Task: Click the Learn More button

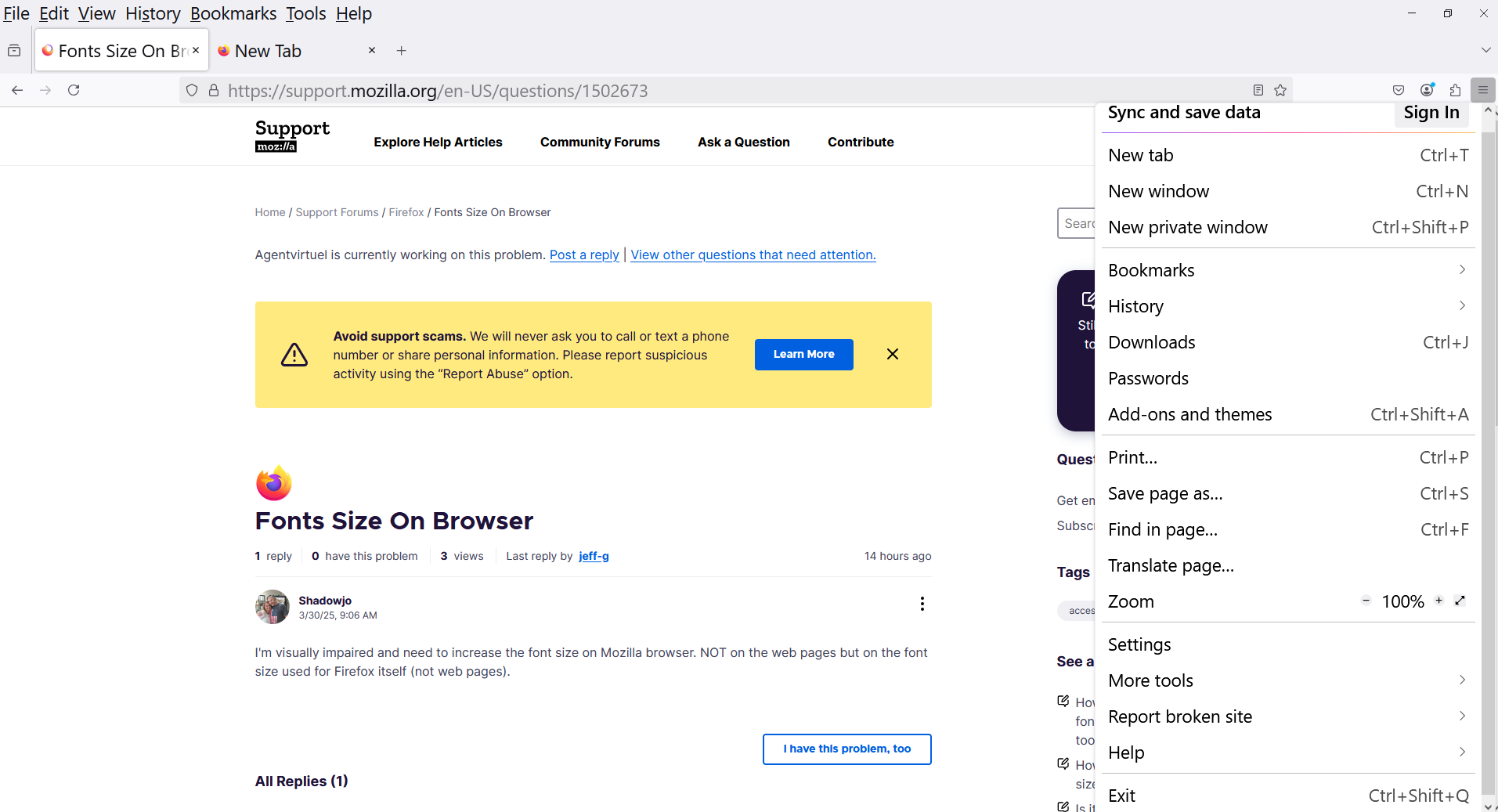Action: pos(803,354)
